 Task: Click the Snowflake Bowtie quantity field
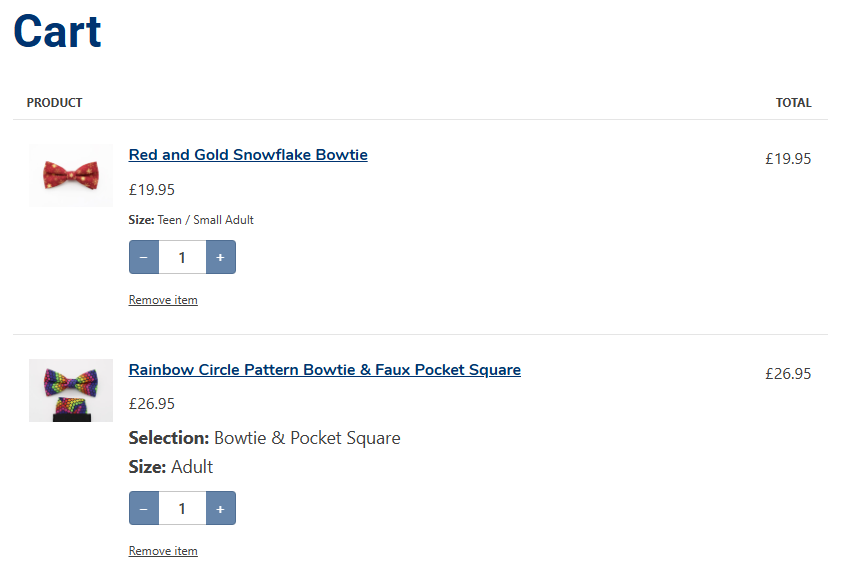coord(182,257)
